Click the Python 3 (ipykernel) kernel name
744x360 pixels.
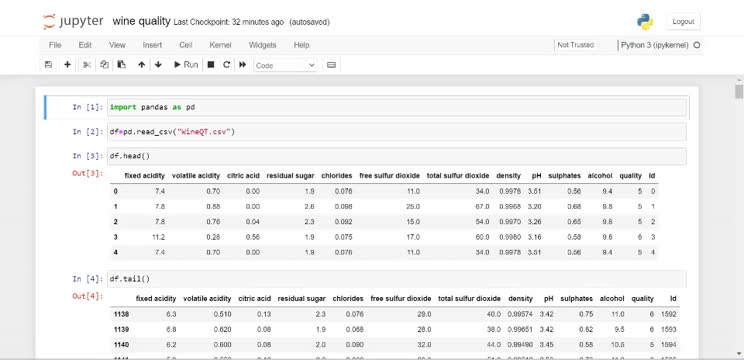pos(655,45)
